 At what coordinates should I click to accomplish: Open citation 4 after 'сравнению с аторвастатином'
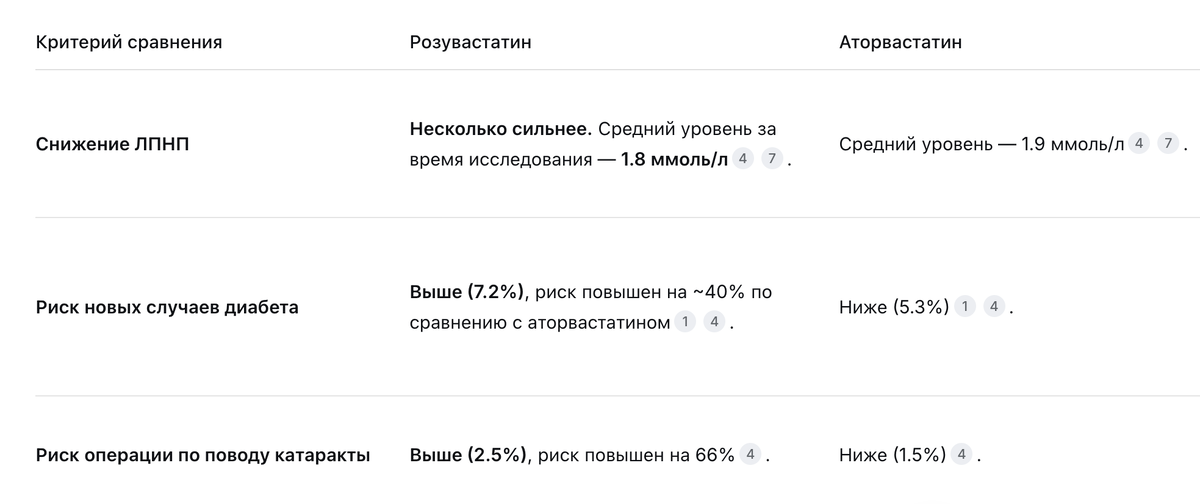713,322
